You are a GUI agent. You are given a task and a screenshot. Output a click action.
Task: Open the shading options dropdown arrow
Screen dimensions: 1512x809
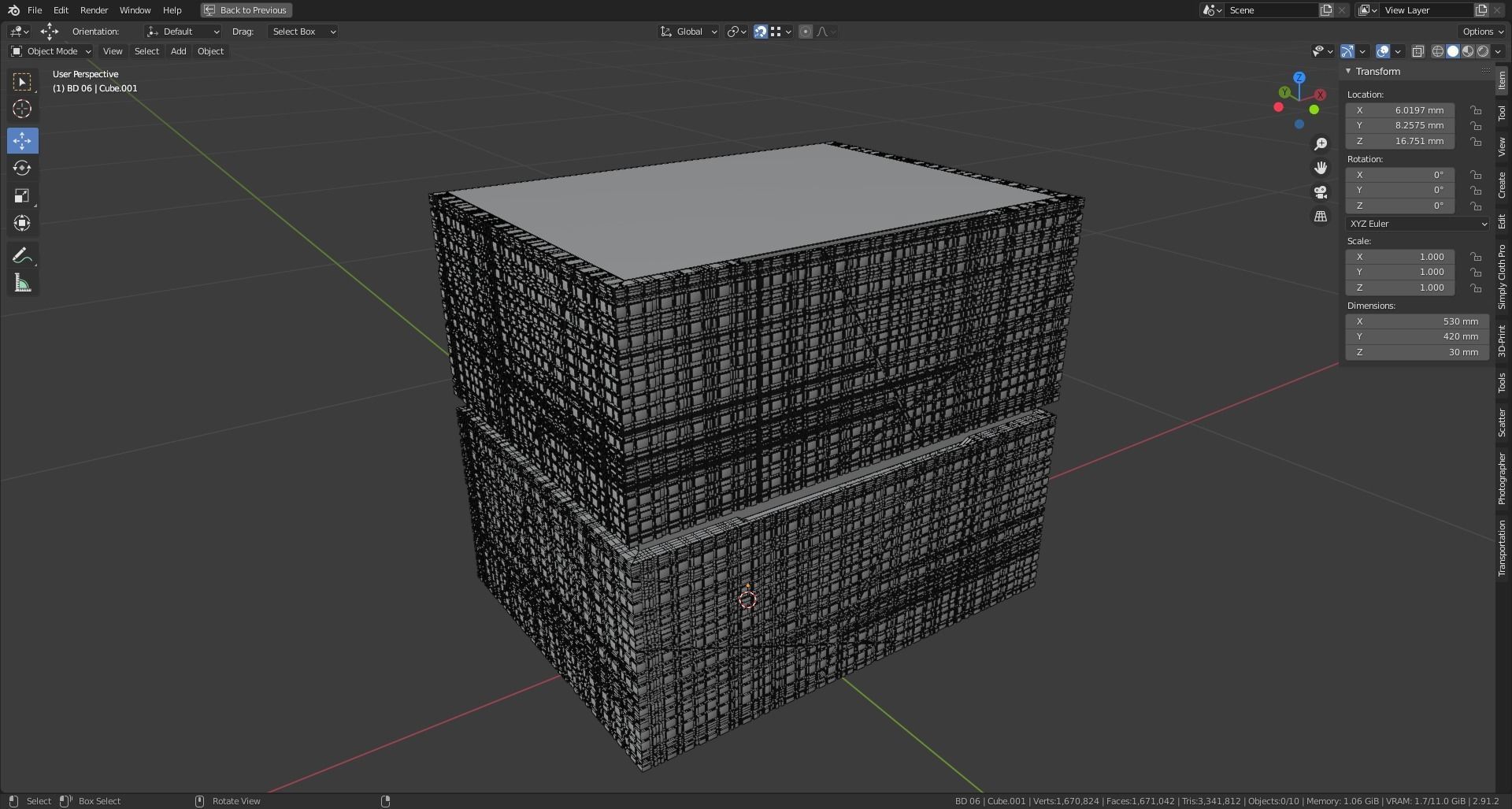click(1498, 51)
